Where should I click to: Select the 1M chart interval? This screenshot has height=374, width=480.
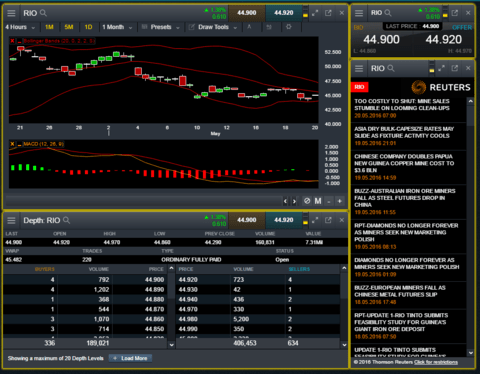pyautogui.click(x=49, y=27)
